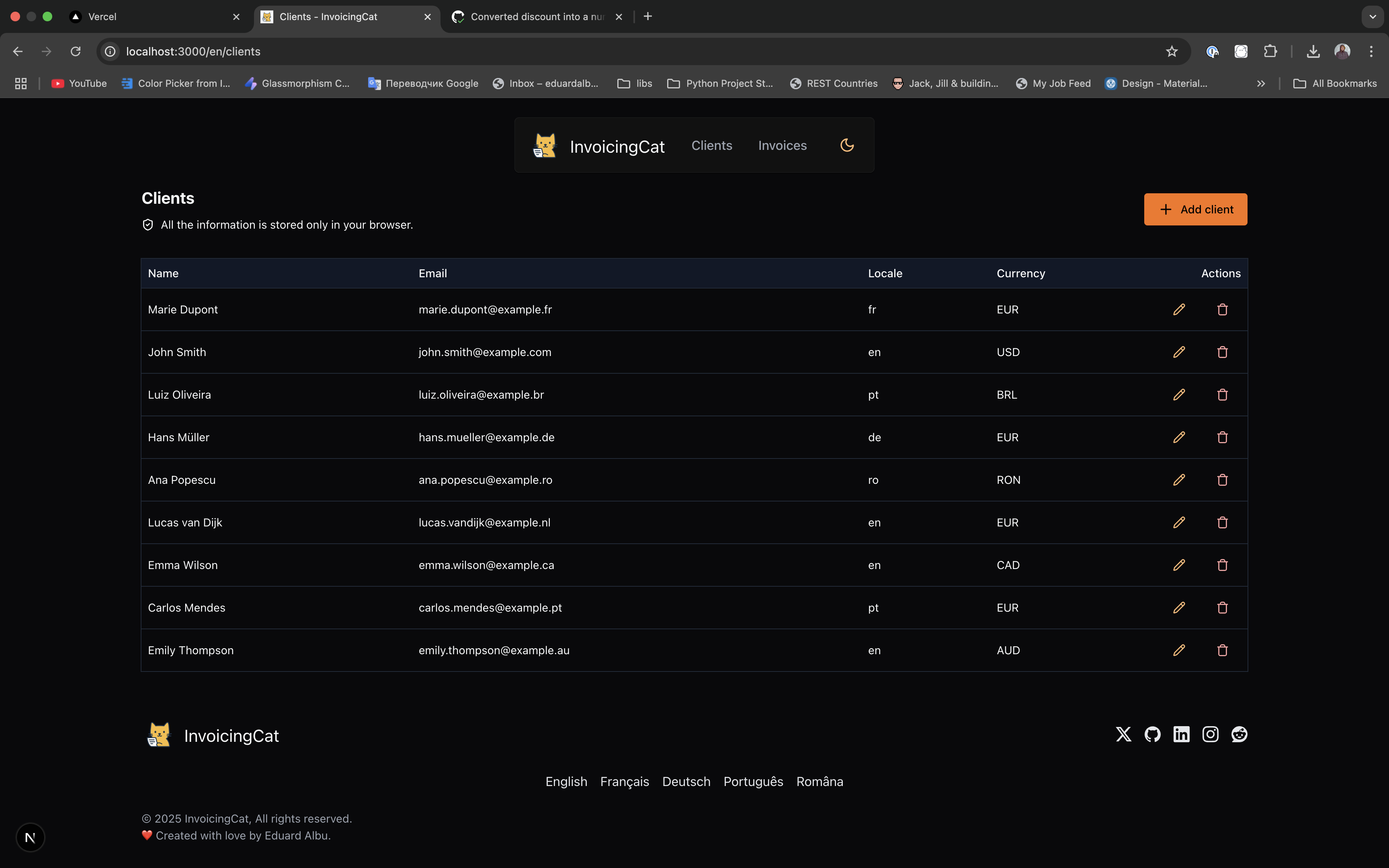The height and width of the screenshot is (868, 1389).
Task: Open a new browser tab
Action: [x=647, y=16]
